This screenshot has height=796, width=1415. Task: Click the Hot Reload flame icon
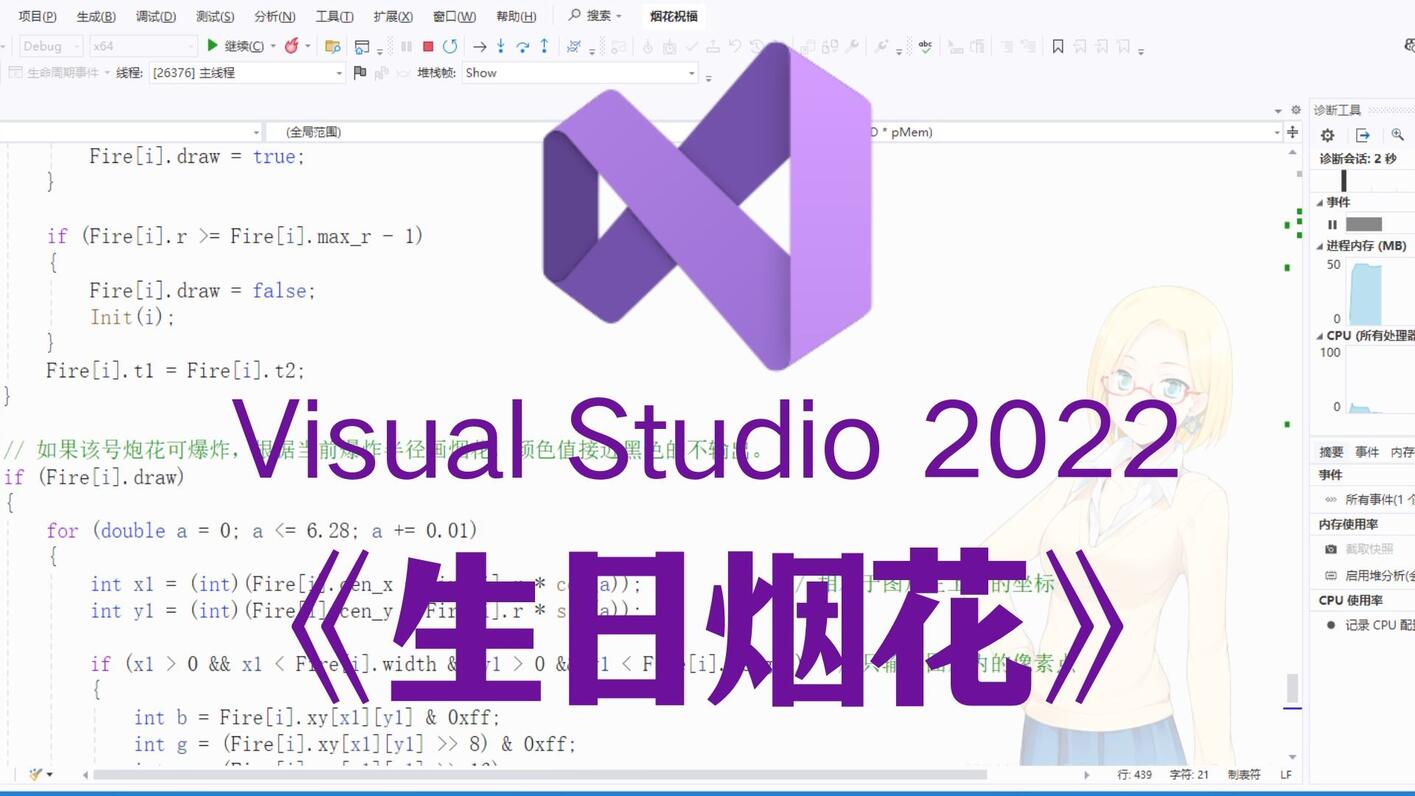[x=291, y=45]
